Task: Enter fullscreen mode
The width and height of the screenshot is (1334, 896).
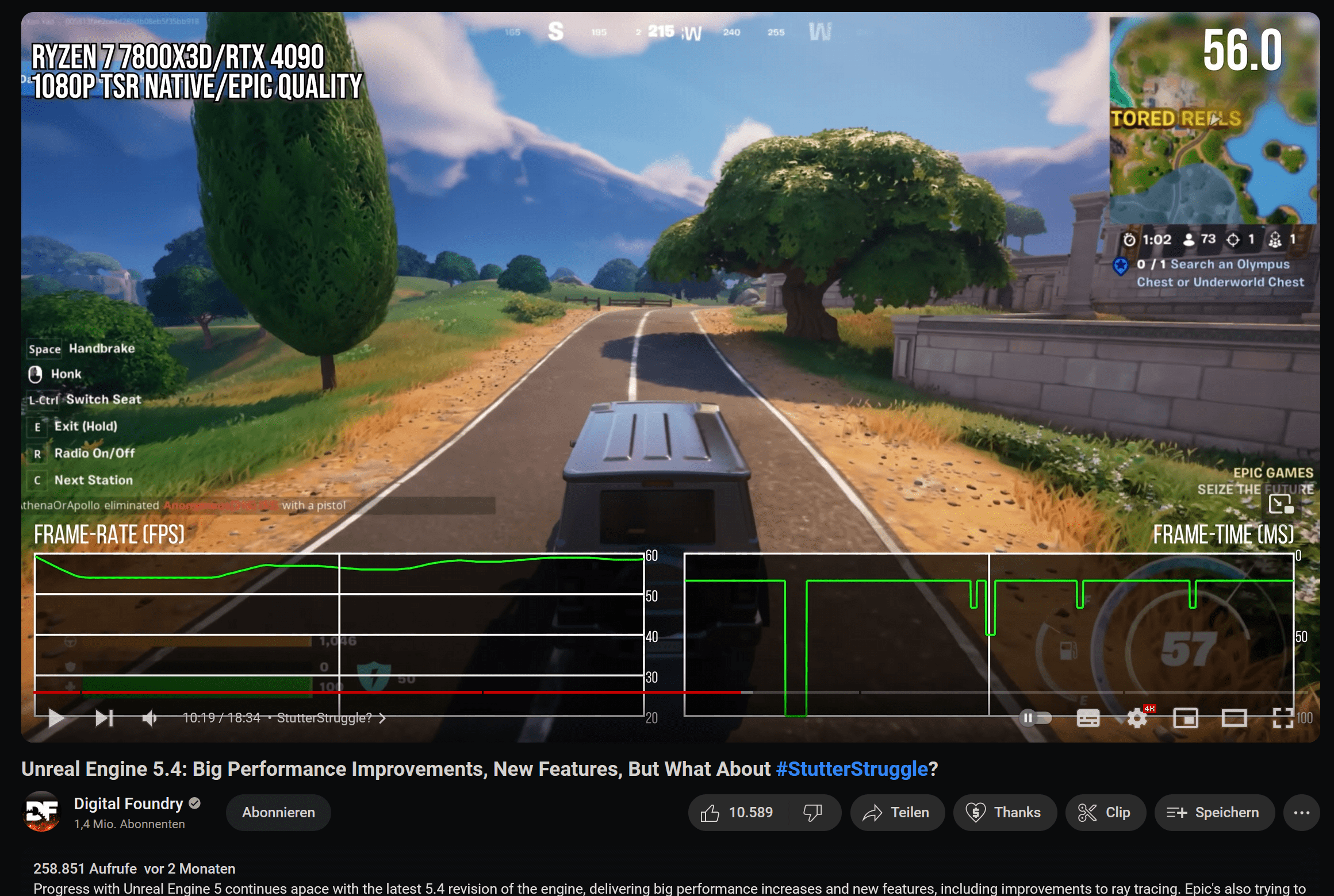Action: 1281,718
